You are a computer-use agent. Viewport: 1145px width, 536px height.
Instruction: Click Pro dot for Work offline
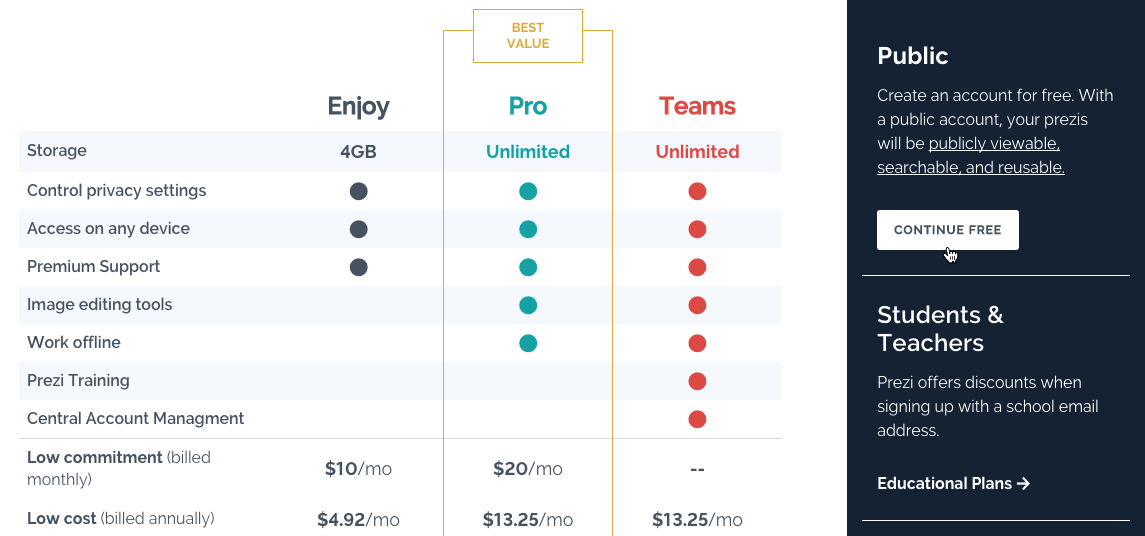[528, 343]
